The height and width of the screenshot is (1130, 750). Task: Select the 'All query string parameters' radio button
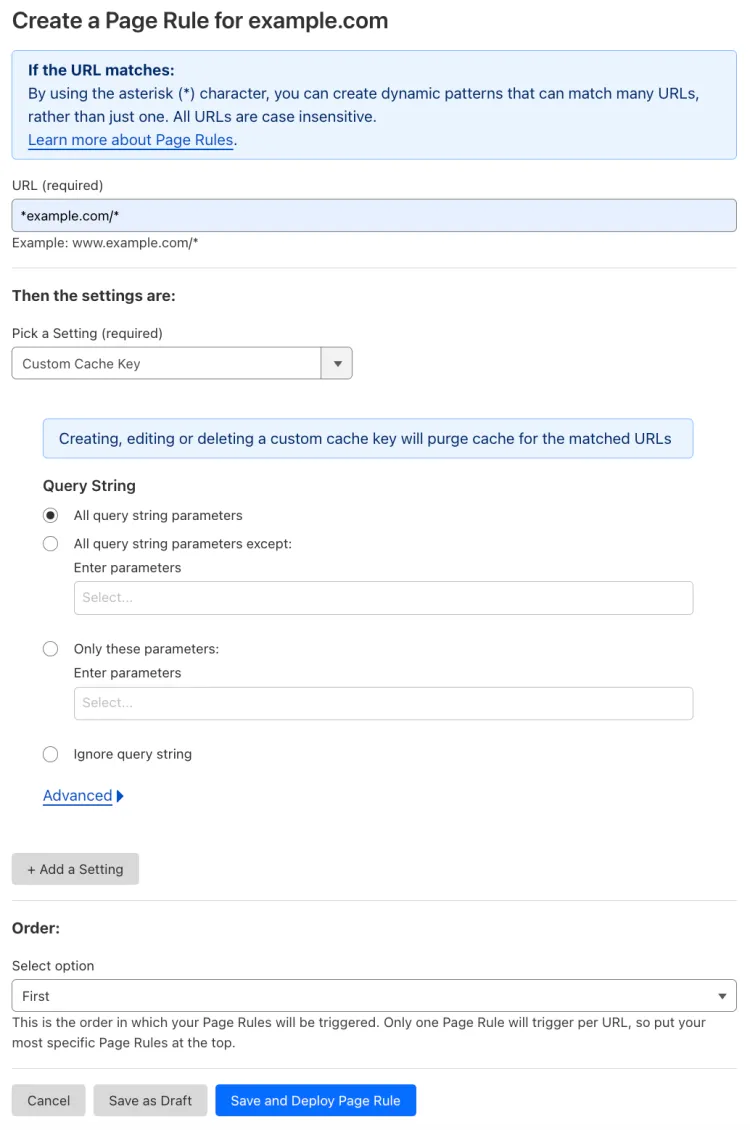coord(50,515)
